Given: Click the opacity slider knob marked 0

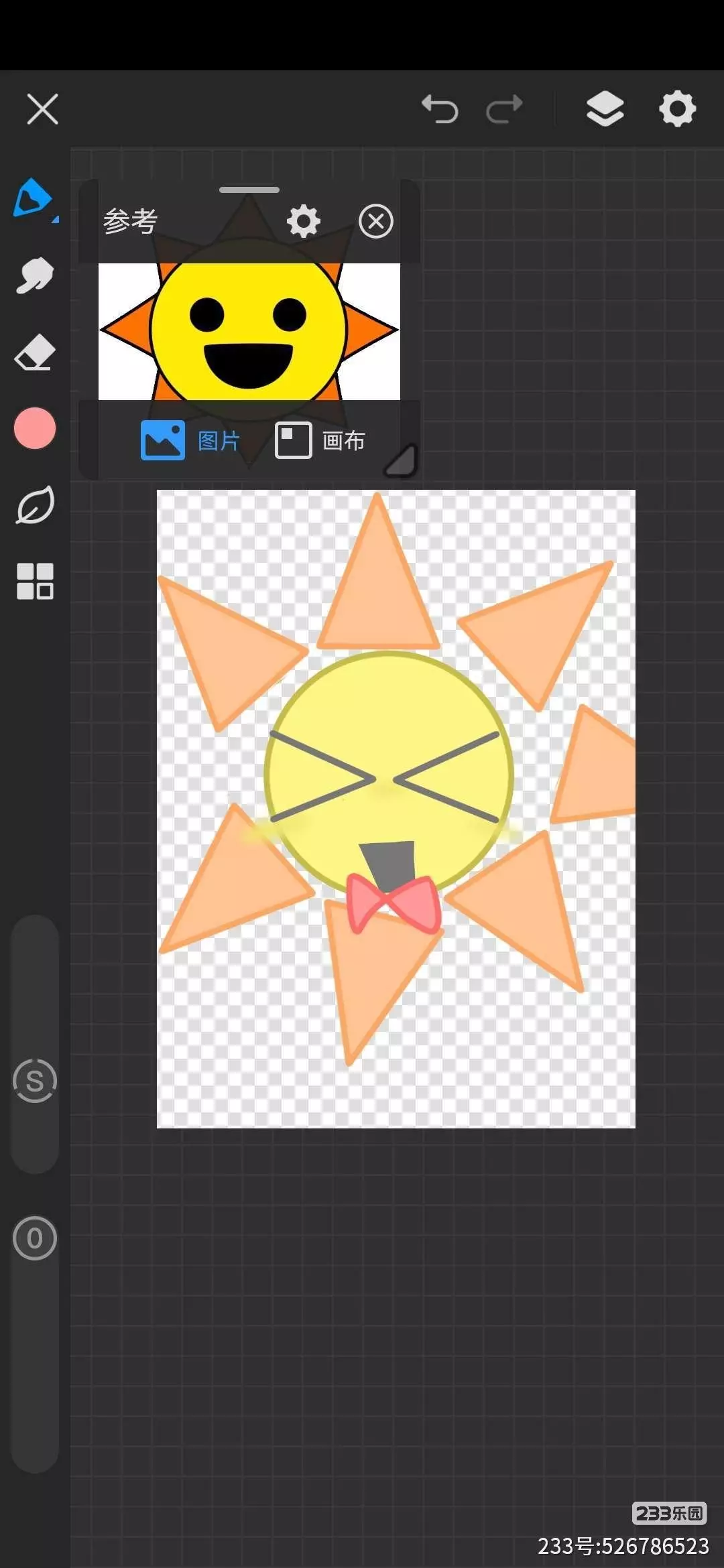Looking at the screenshot, I should click(35, 1238).
